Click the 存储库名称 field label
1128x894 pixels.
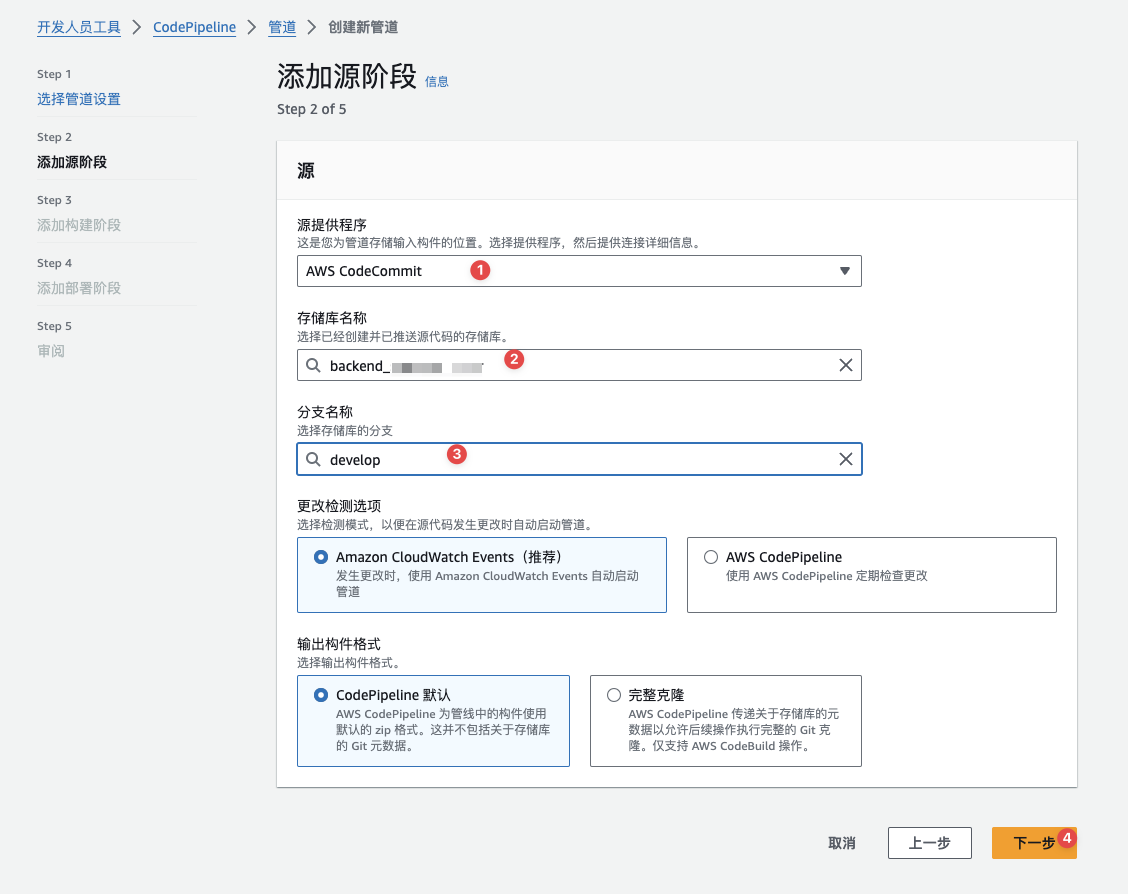[332, 318]
